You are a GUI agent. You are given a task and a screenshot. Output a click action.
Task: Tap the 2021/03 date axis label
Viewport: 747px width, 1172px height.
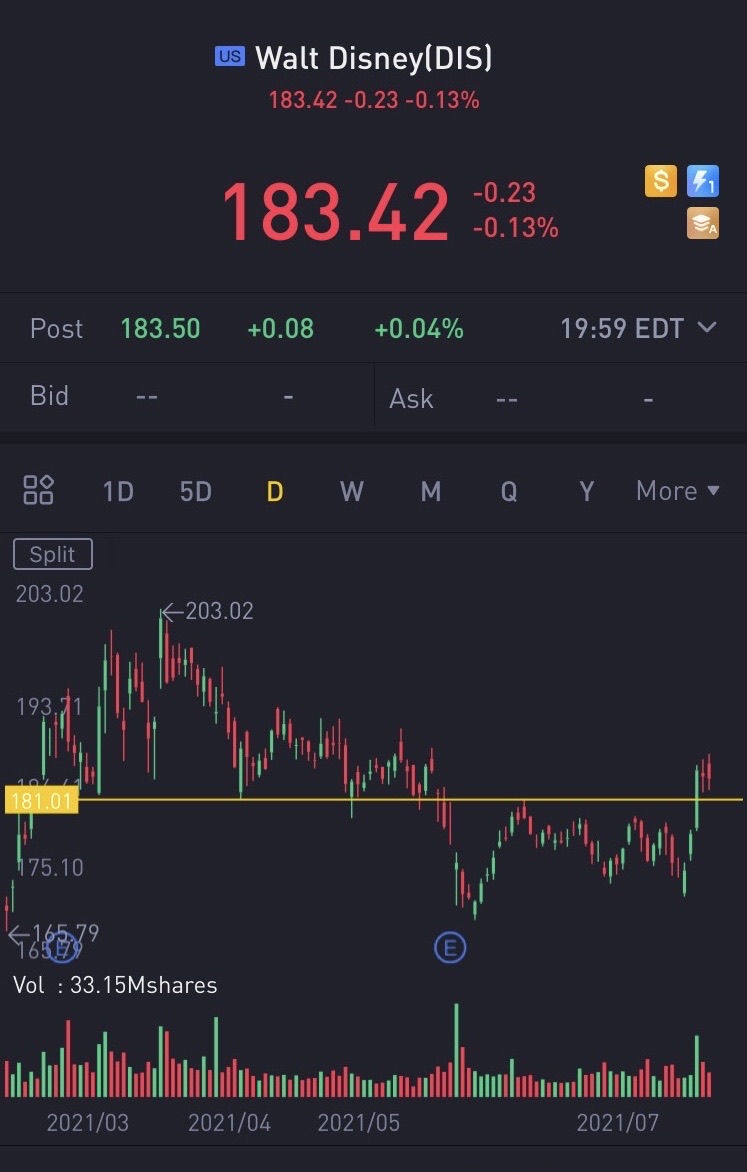click(87, 1122)
